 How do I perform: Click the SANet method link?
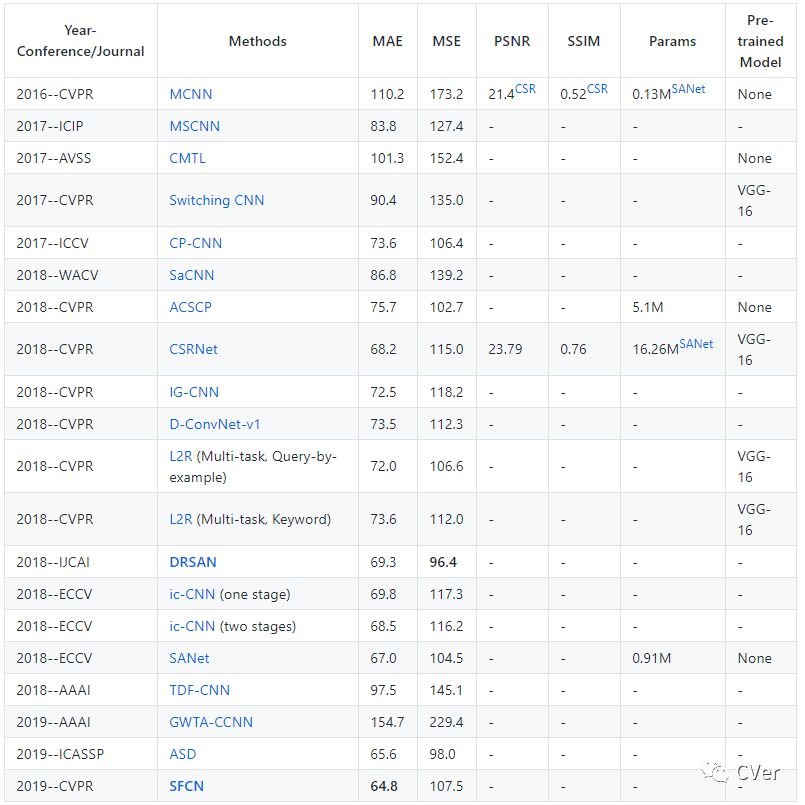189,658
